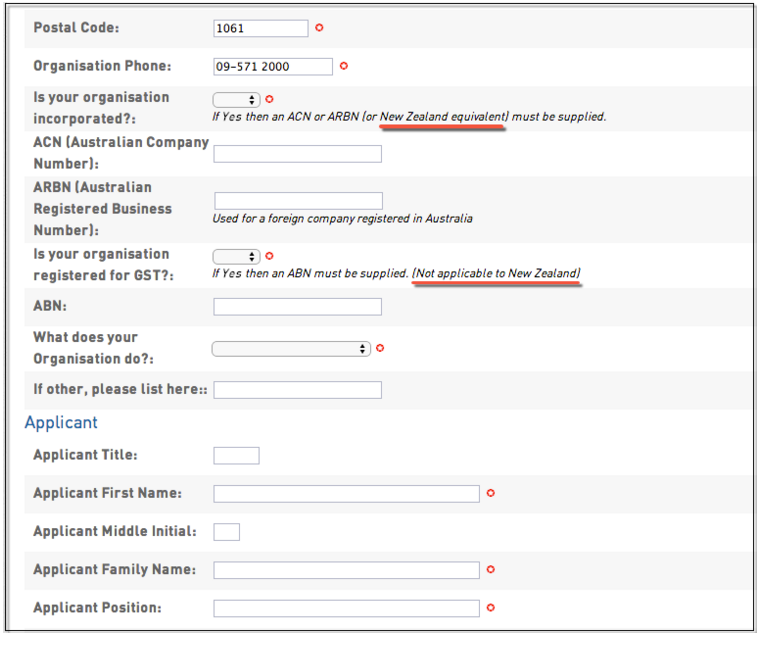This screenshot has width=761, height=645.
Task: Focus the 'If other, please list here' field
Action: [298, 390]
